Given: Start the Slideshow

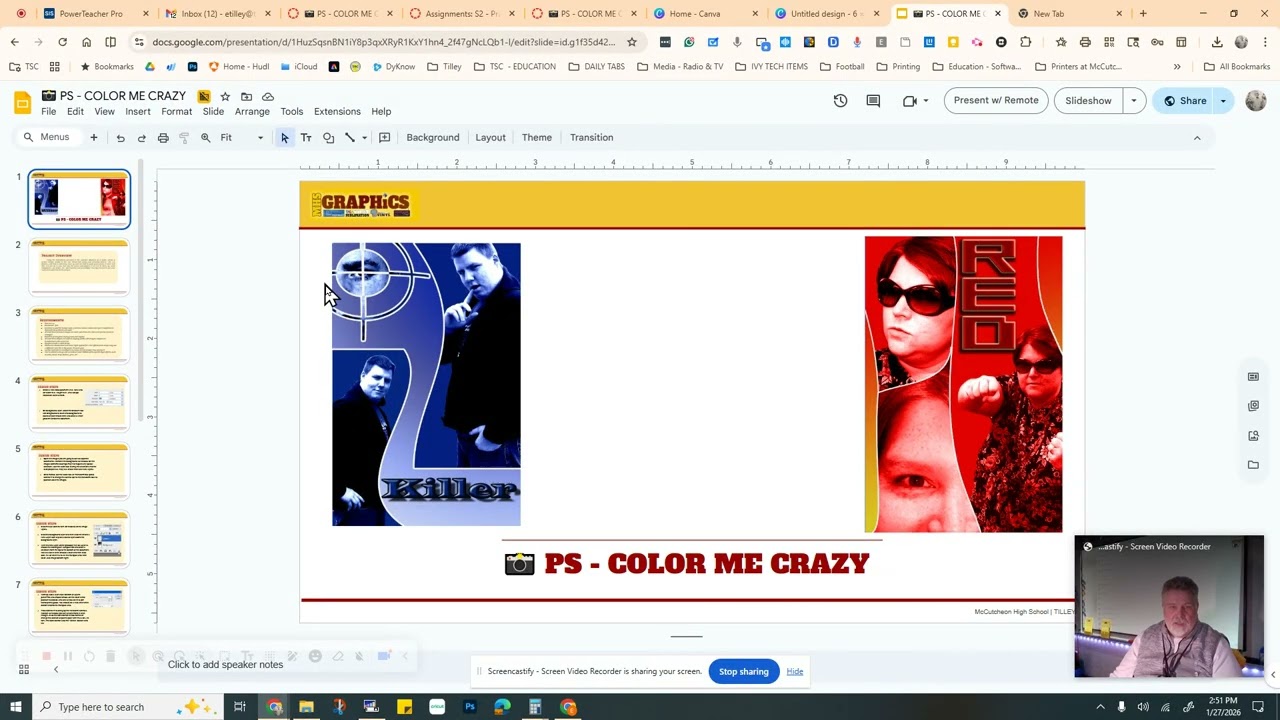Looking at the screenshot, I should (1088, 101).
